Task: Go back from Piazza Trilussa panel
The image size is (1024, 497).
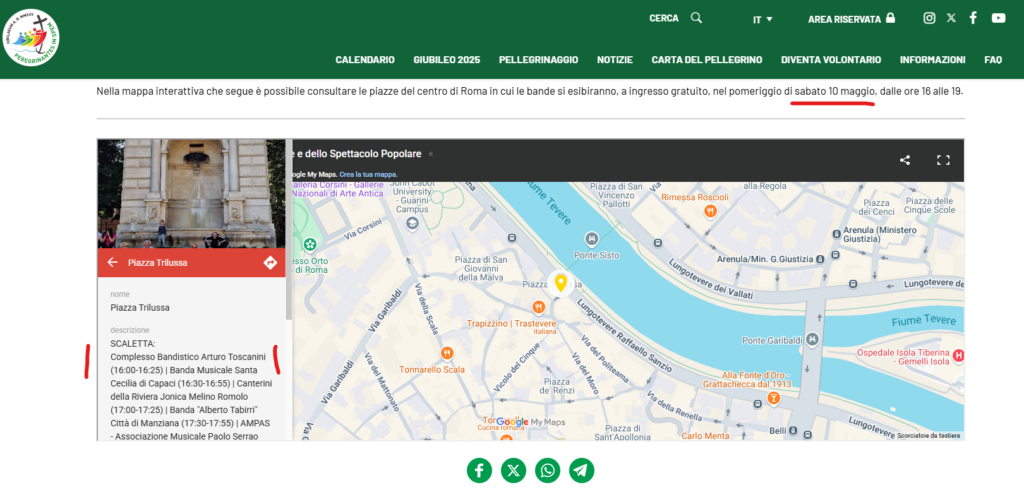Action: (112, 263)
